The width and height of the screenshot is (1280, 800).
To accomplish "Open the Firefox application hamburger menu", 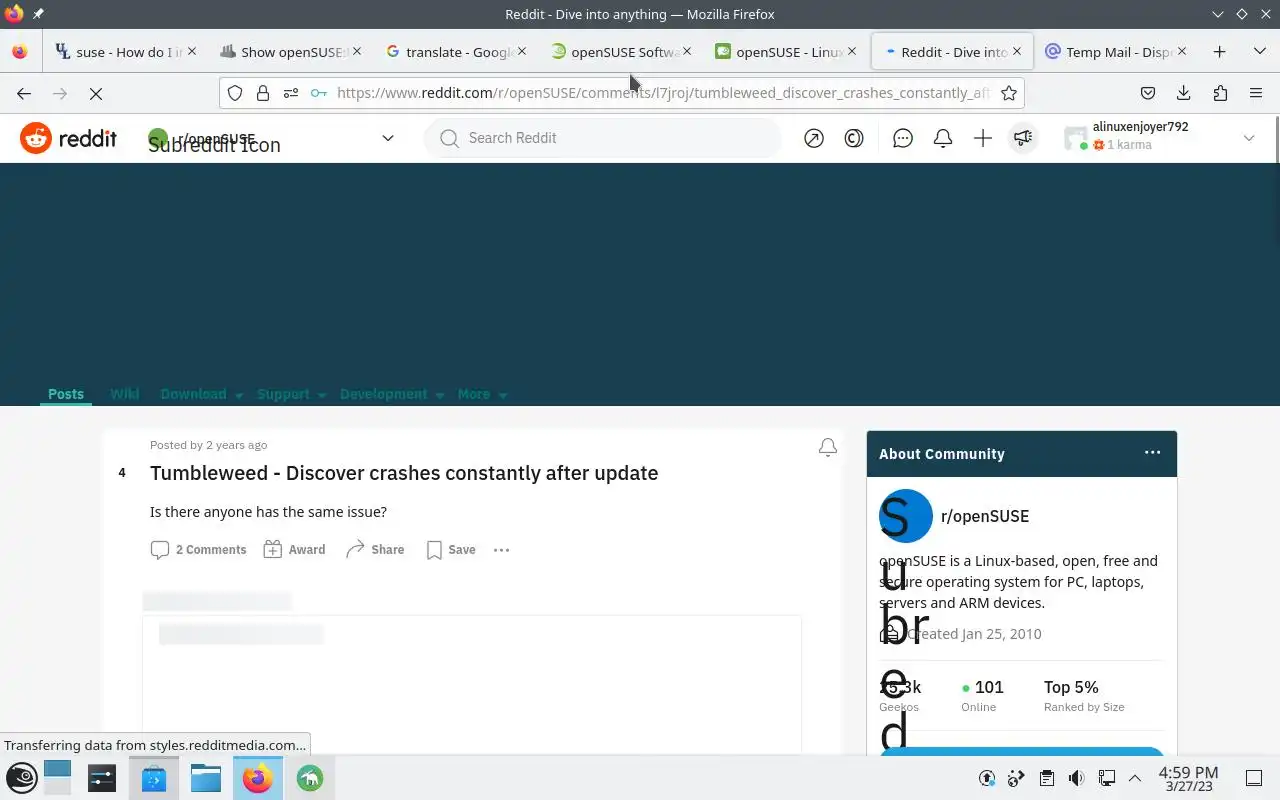I will [x=1256, y=93].
